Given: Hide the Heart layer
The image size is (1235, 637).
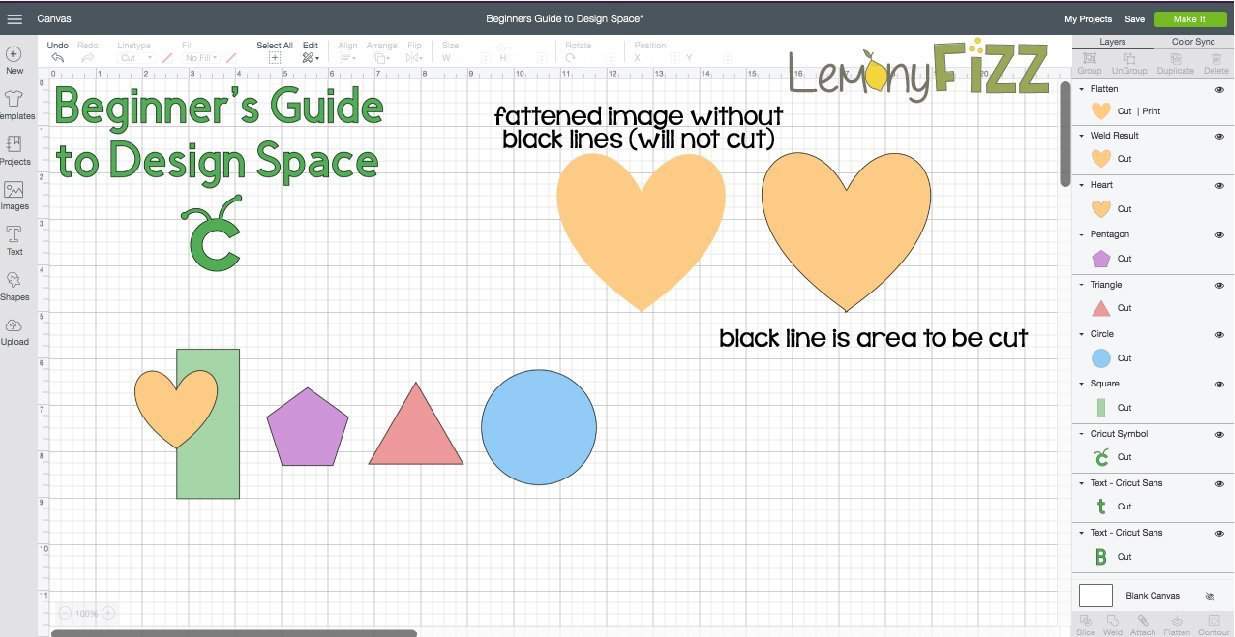Looking at the screenshot, I should 1219,186.
